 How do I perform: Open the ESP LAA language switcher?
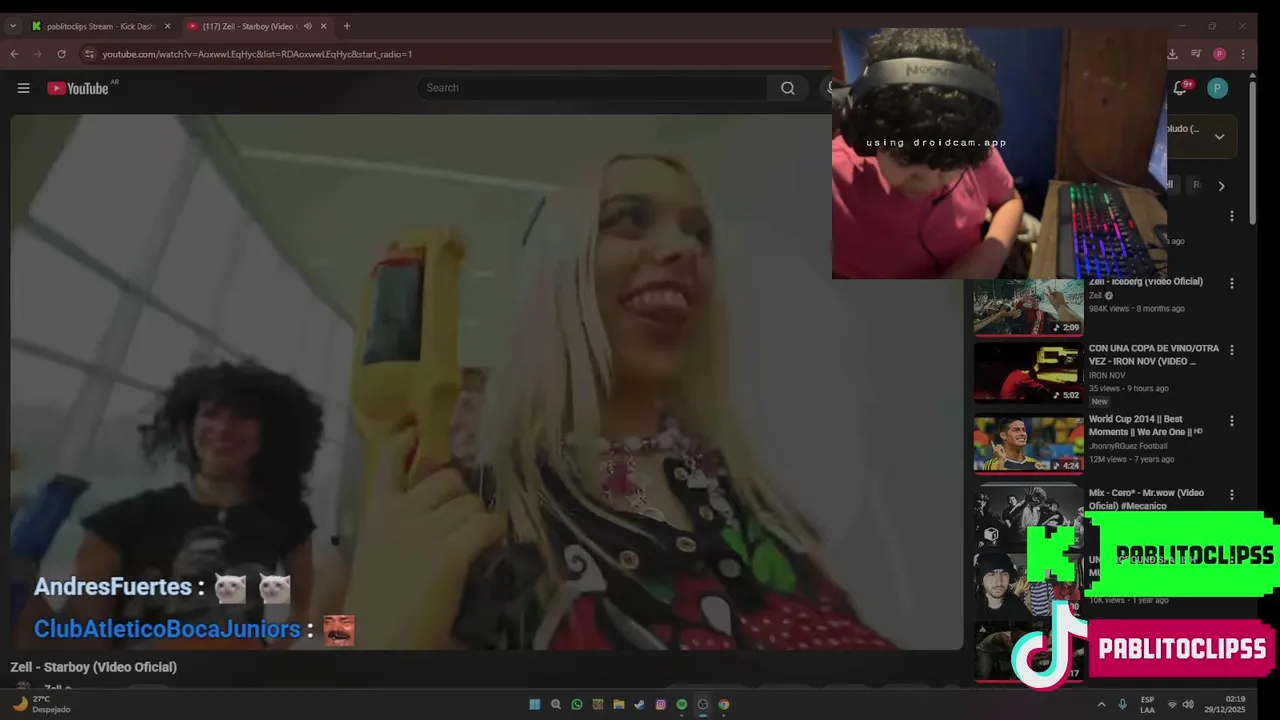(x=1147, y=704)
